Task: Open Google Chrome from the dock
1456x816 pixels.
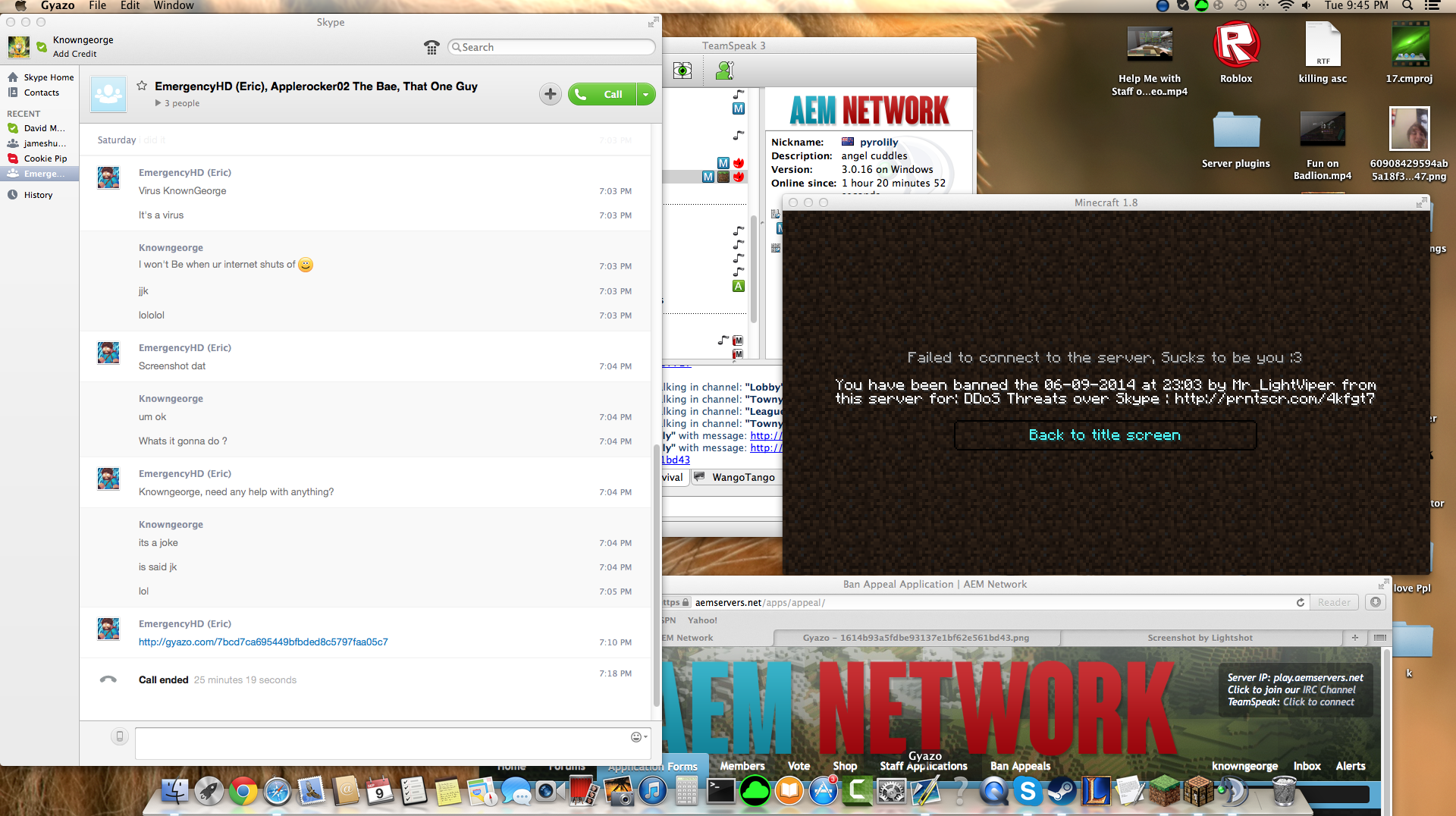Action: pos(243,792)
